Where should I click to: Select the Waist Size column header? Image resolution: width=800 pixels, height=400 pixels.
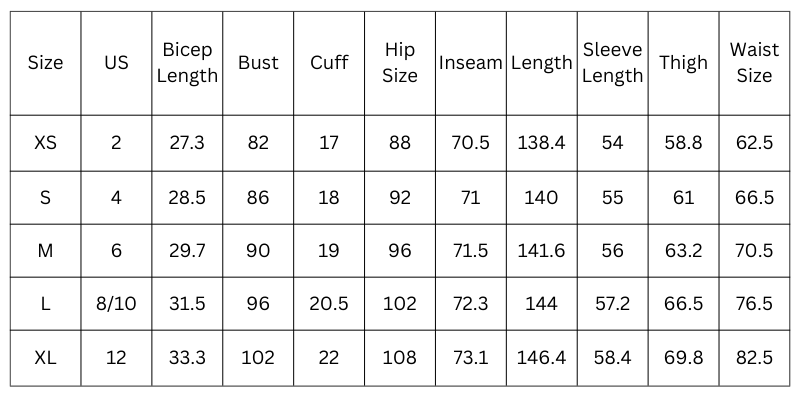click(x=754, y=63)
